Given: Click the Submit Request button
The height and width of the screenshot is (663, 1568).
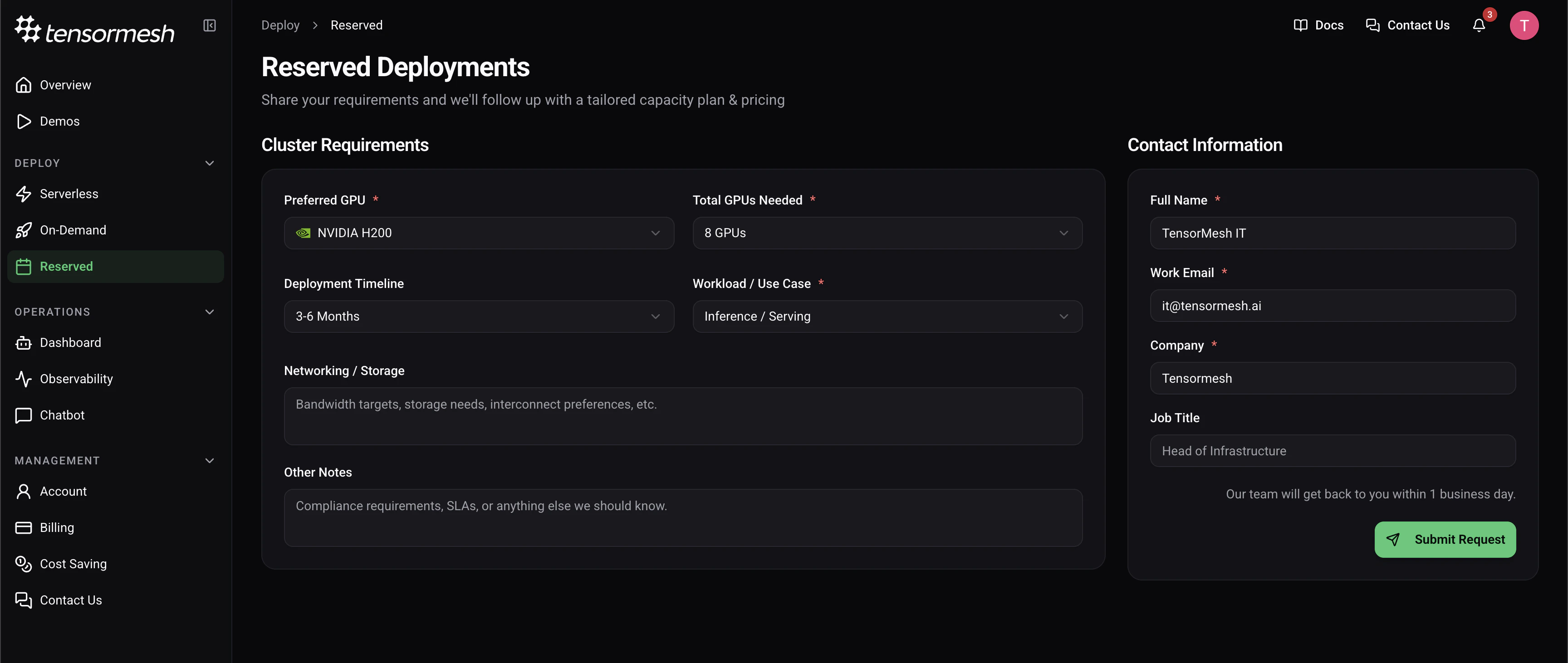Looking at the screenshot, I should [x=1445, y=540].
